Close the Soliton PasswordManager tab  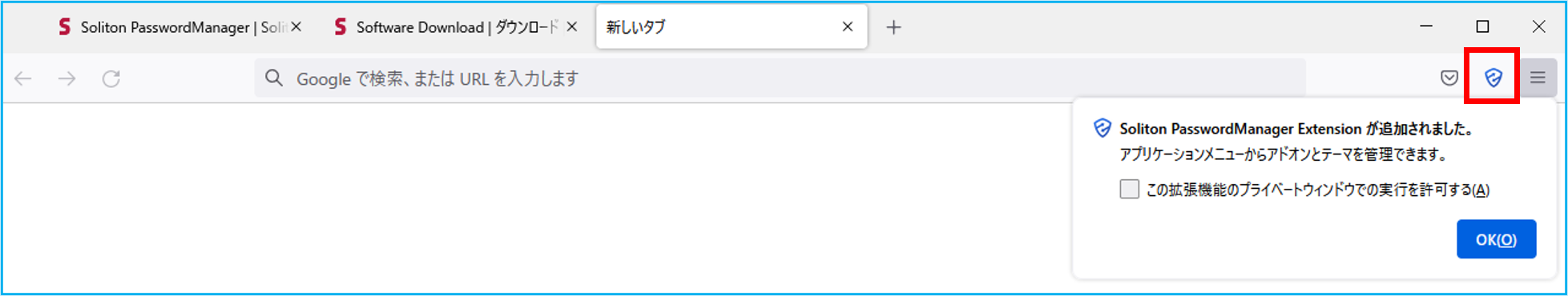pyautogui.click(x=296, y=26)
